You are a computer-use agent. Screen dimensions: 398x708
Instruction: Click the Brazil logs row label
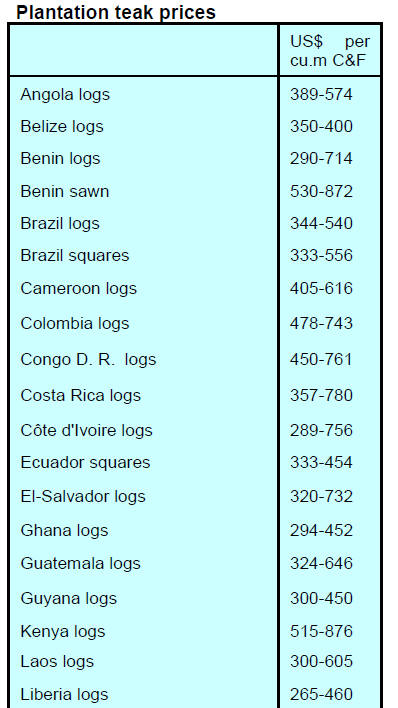(x=60, y=224)
